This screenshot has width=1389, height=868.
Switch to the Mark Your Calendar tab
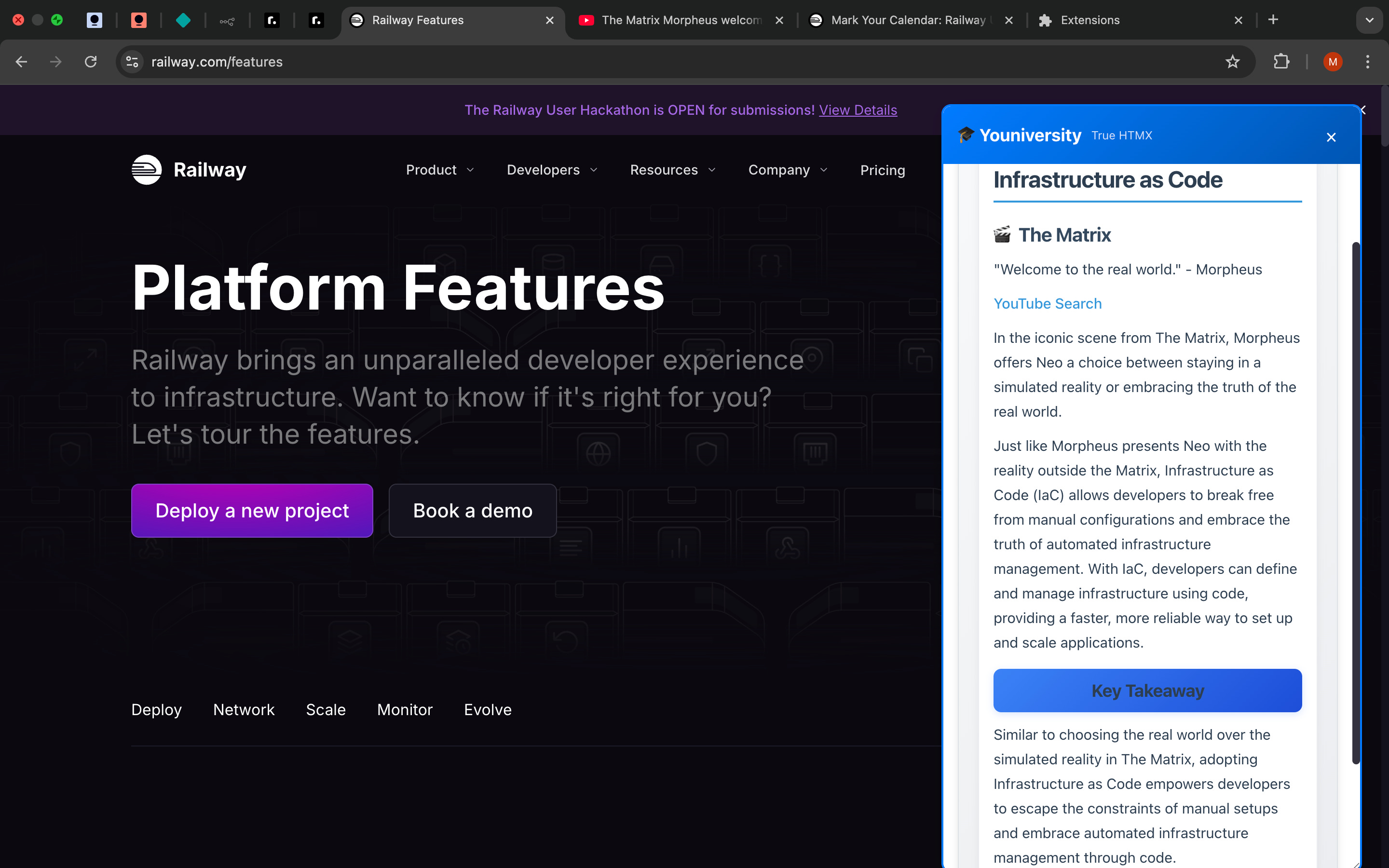coord(912,20)
